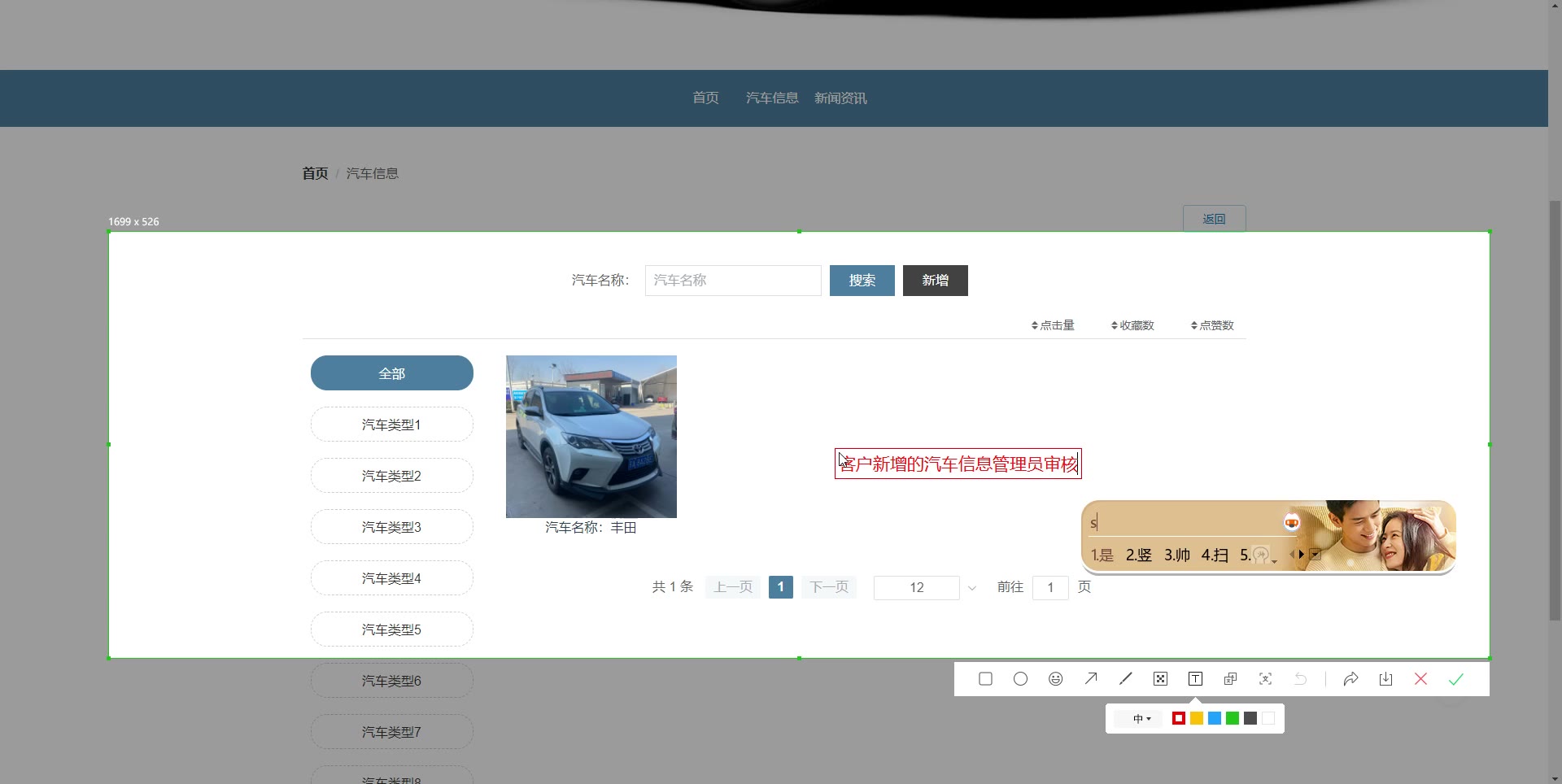Screen dimensions: 1562x784
Task: Click the text annotation tool
Action: pos(1195,679)
